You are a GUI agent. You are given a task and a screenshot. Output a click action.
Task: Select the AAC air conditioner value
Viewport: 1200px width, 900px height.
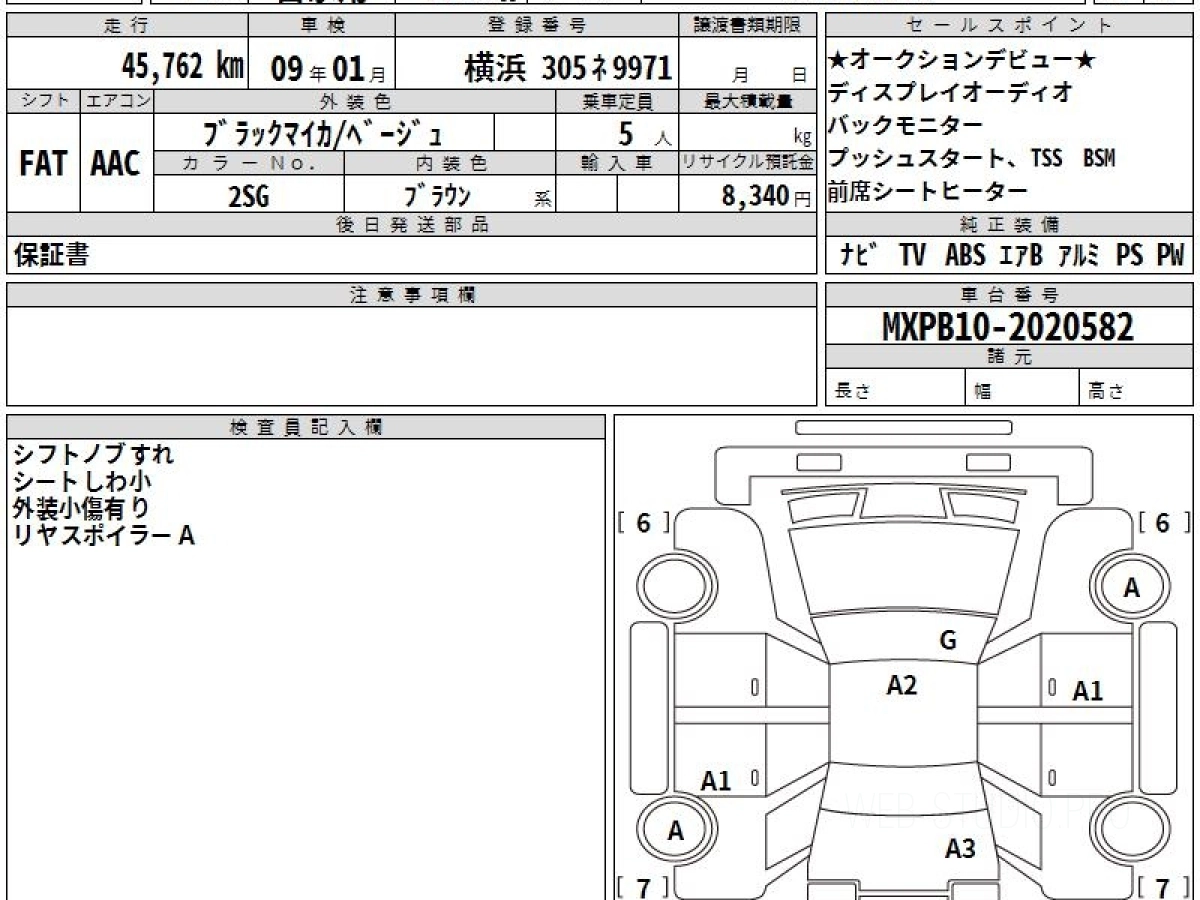coord(116,164)
